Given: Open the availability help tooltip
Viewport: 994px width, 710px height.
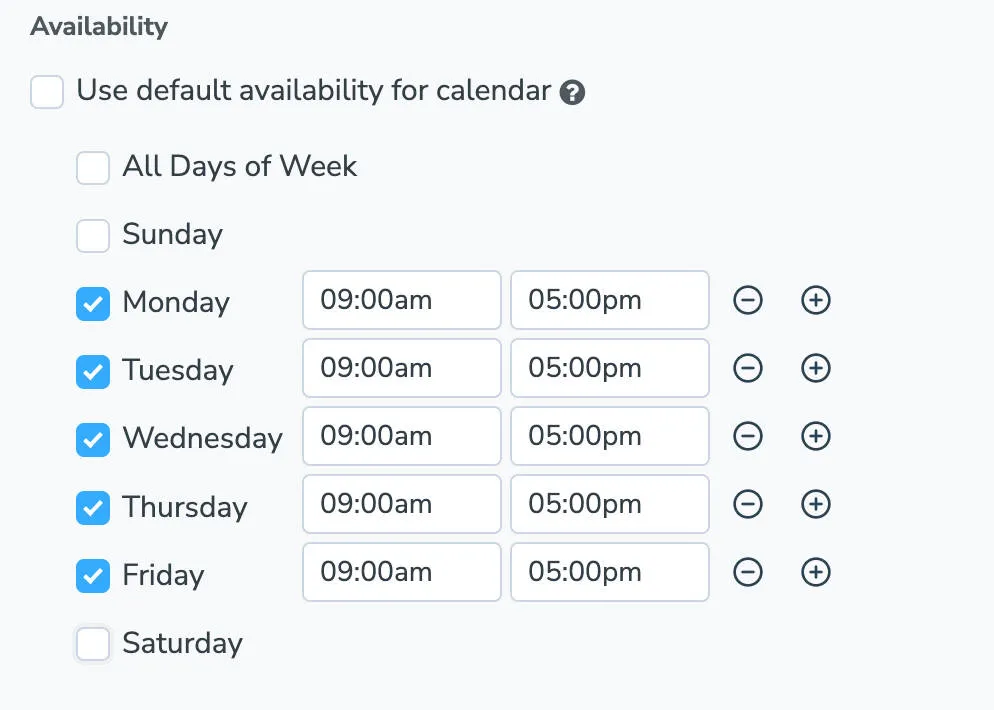Looking at the screenshot, I should [573, 92].
